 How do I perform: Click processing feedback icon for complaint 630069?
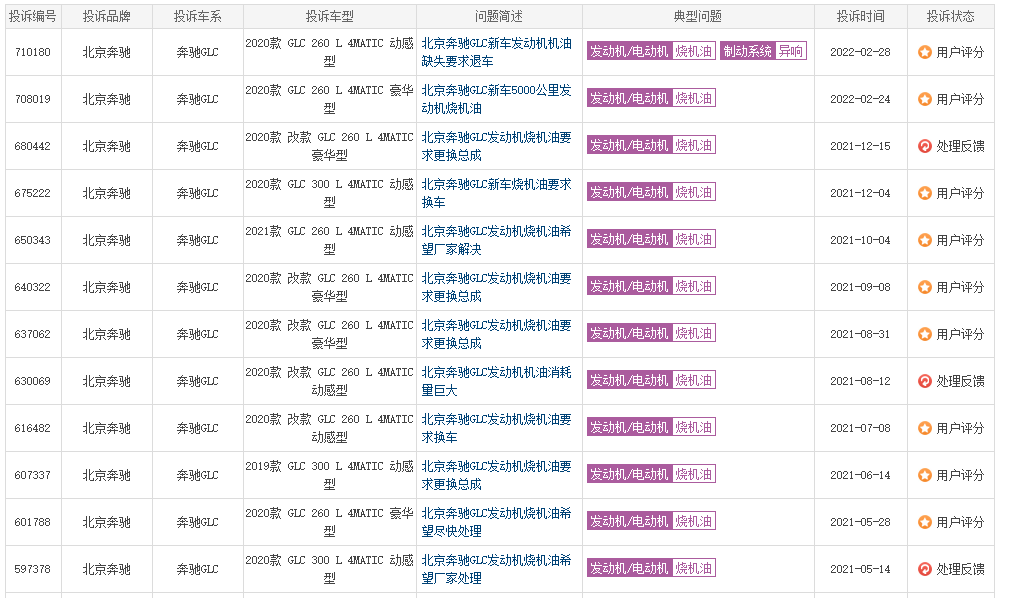coord(925,381)
